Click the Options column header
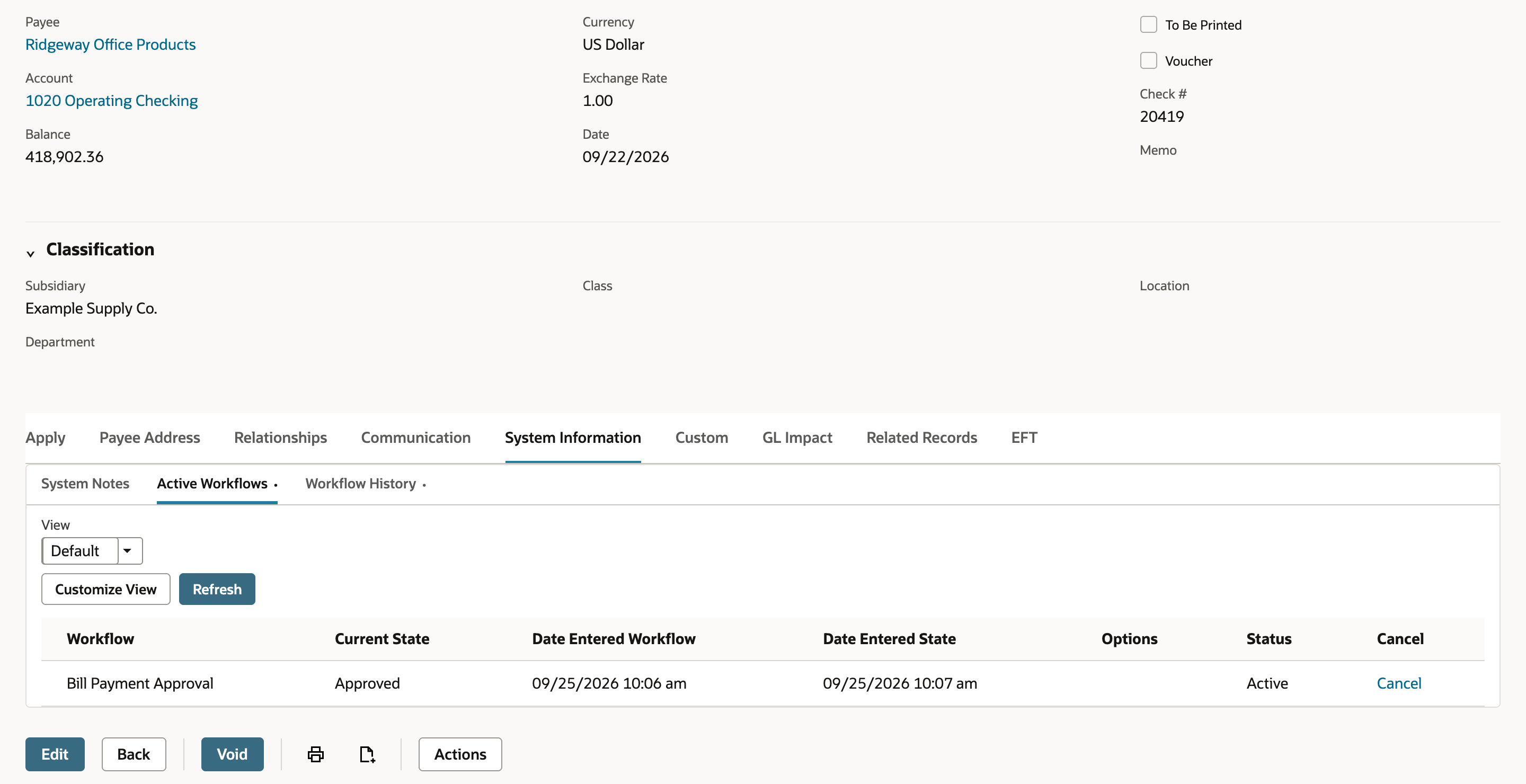The height and width of the screenshot is (784, 1526). point(1129,639)
